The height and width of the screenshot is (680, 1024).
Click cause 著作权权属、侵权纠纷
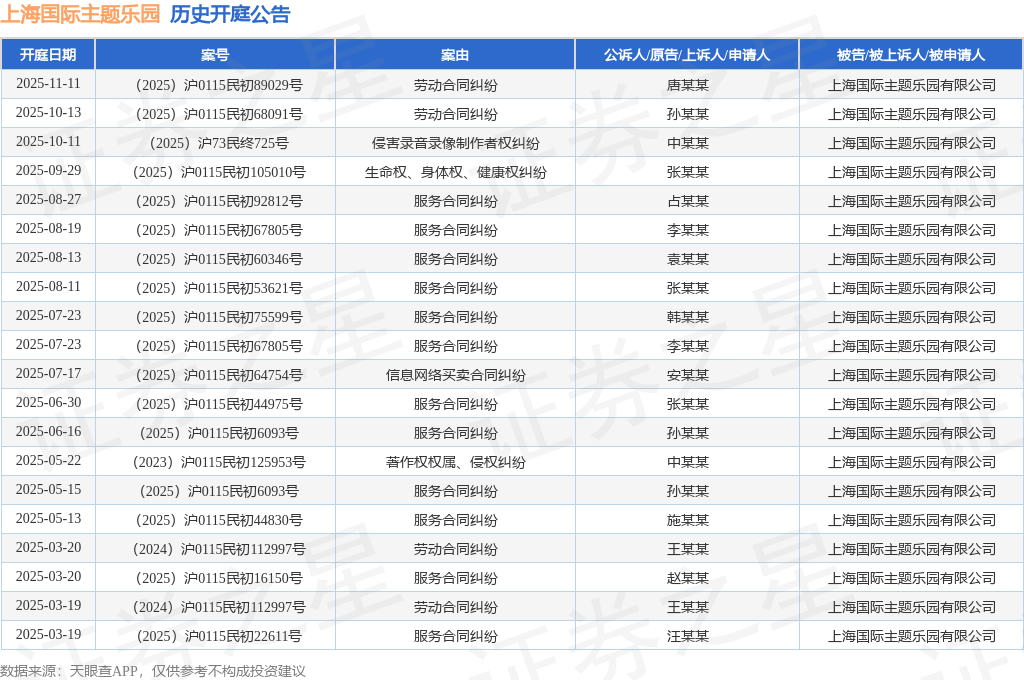point(455,462)
